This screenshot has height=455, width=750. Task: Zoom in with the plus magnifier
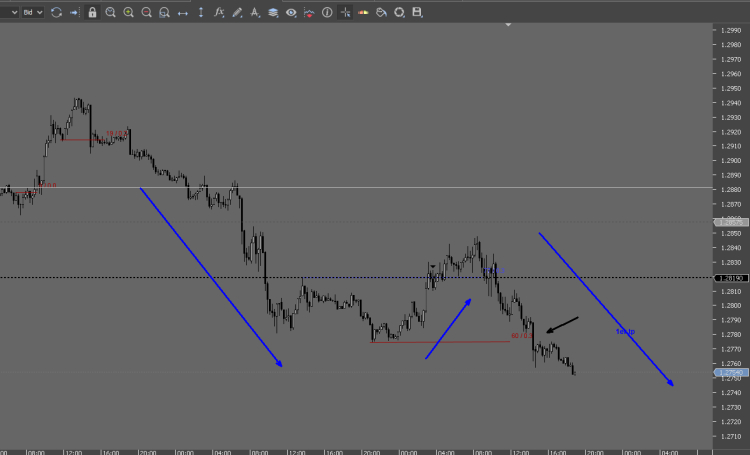click(x=129, y=12)
